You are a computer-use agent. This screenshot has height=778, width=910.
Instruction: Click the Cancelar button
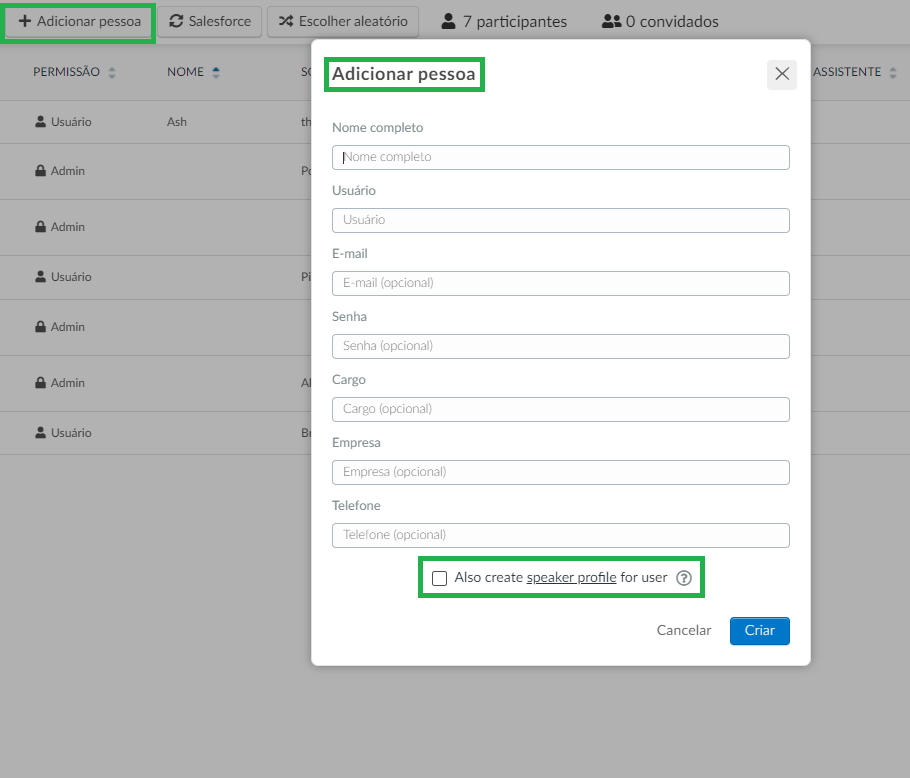point(684,631)
